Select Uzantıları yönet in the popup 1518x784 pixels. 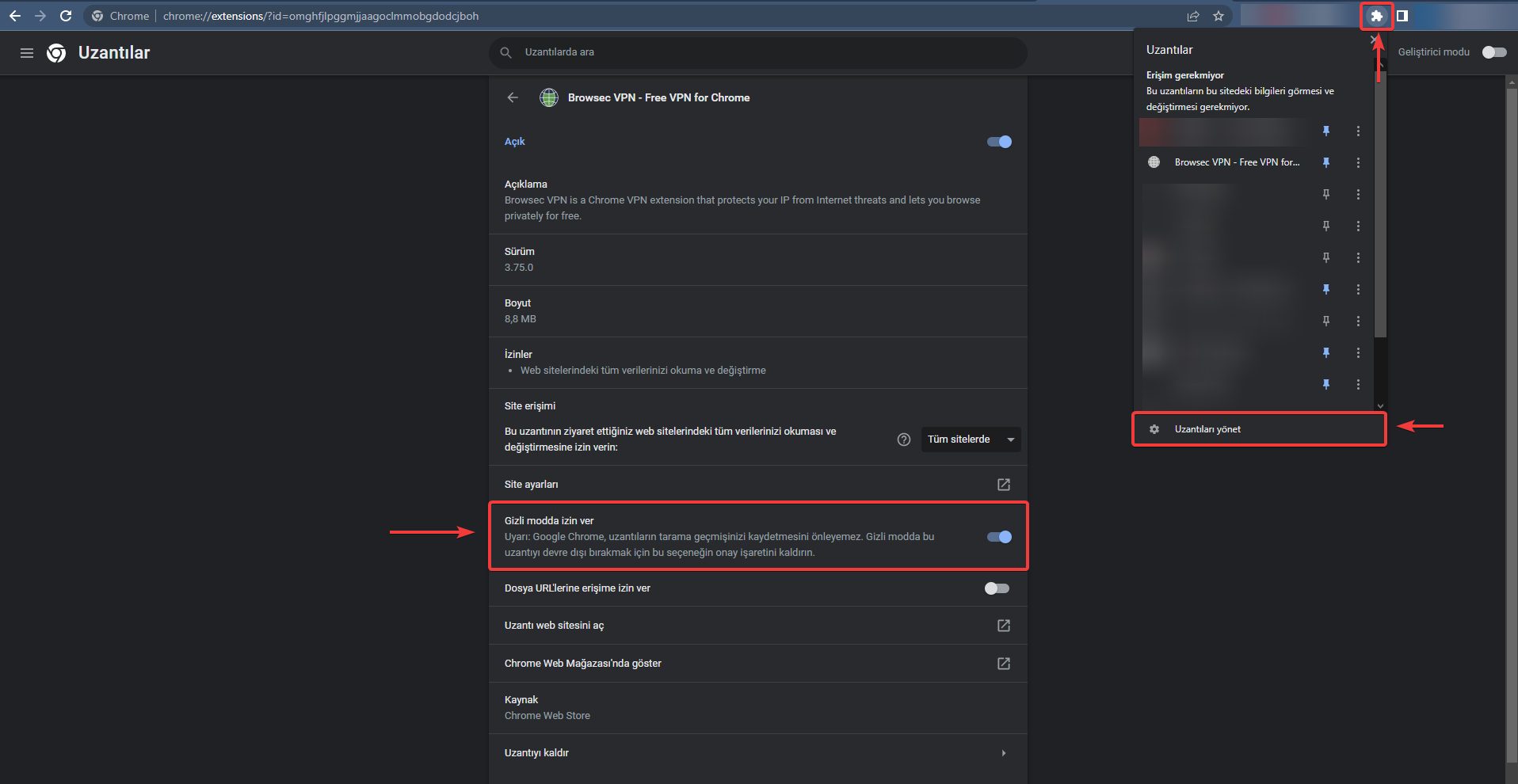(1259, 429)
